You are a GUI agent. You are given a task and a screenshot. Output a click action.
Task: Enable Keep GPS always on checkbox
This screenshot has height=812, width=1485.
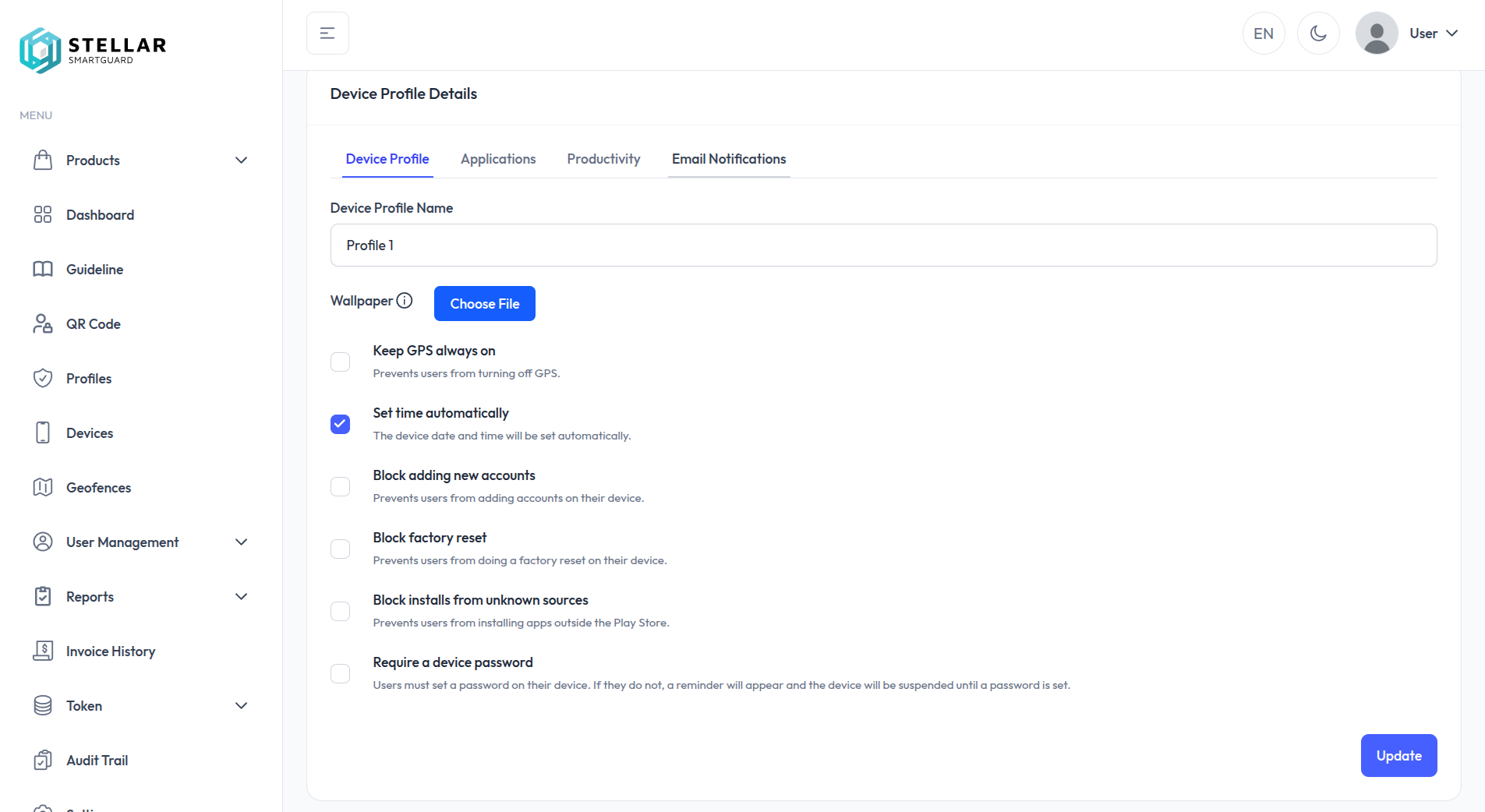pyautogui.click(x=341, y=362)
